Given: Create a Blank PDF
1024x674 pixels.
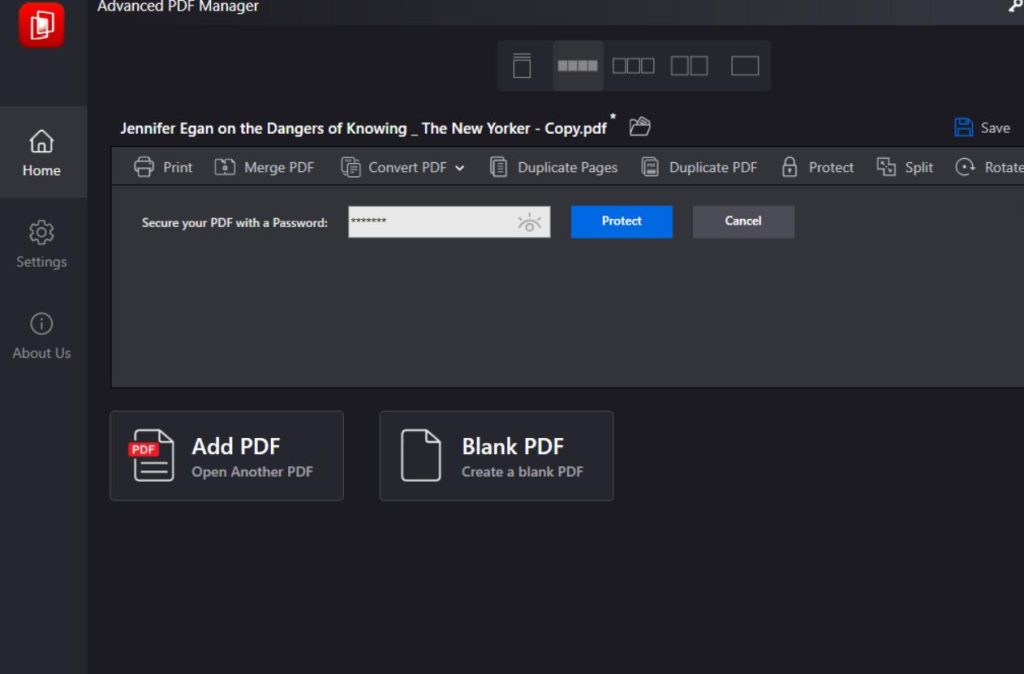Looking at the screenshot, I should tap(496, 456).
